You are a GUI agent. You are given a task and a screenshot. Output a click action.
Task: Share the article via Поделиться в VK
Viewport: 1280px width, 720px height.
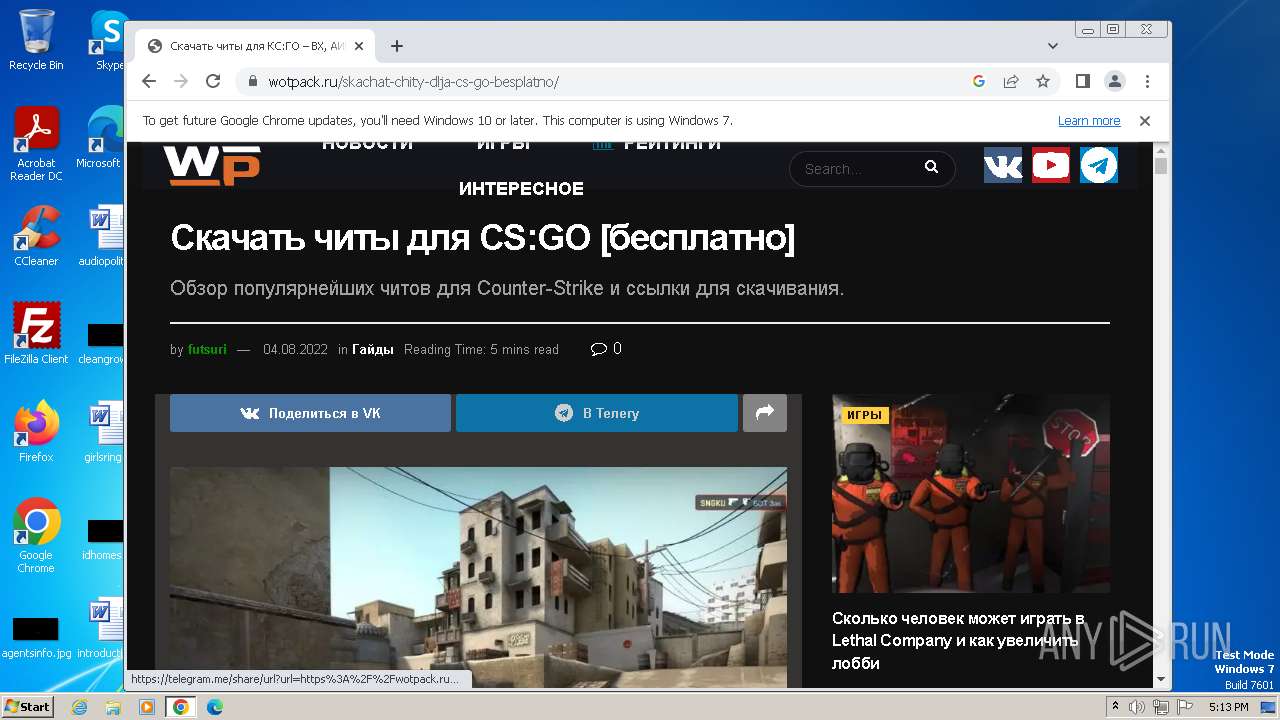(310, 413)
